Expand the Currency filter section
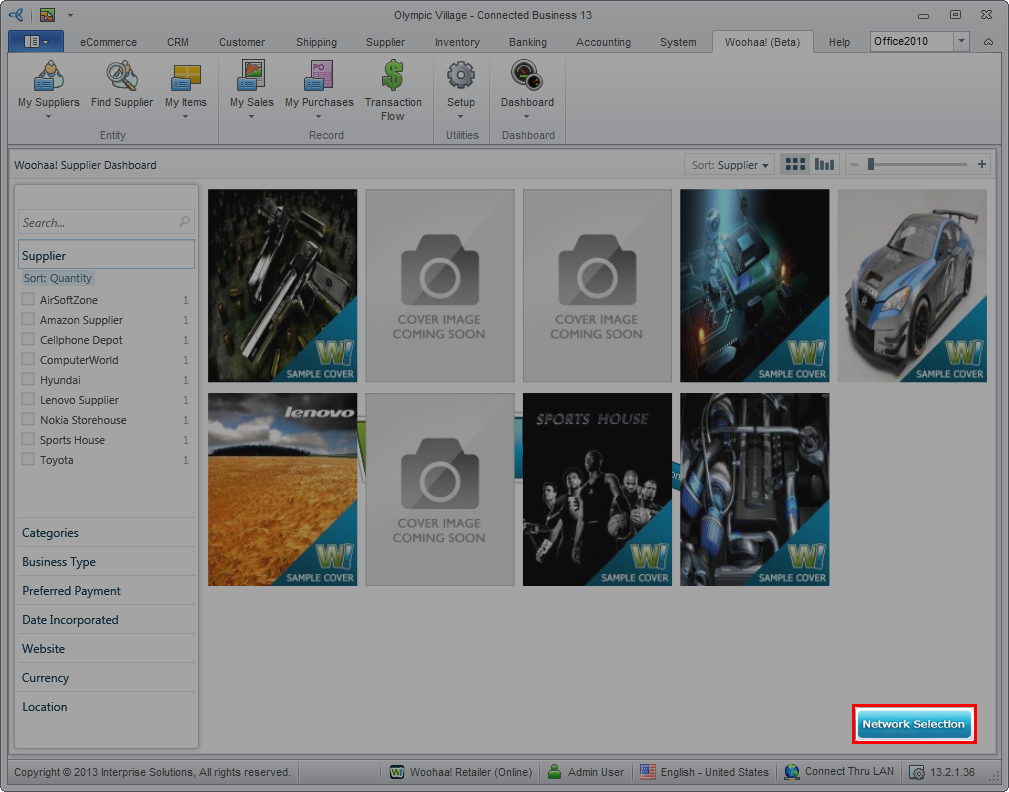The width and height of the screenshot is (1009, 792). [106, 677]
